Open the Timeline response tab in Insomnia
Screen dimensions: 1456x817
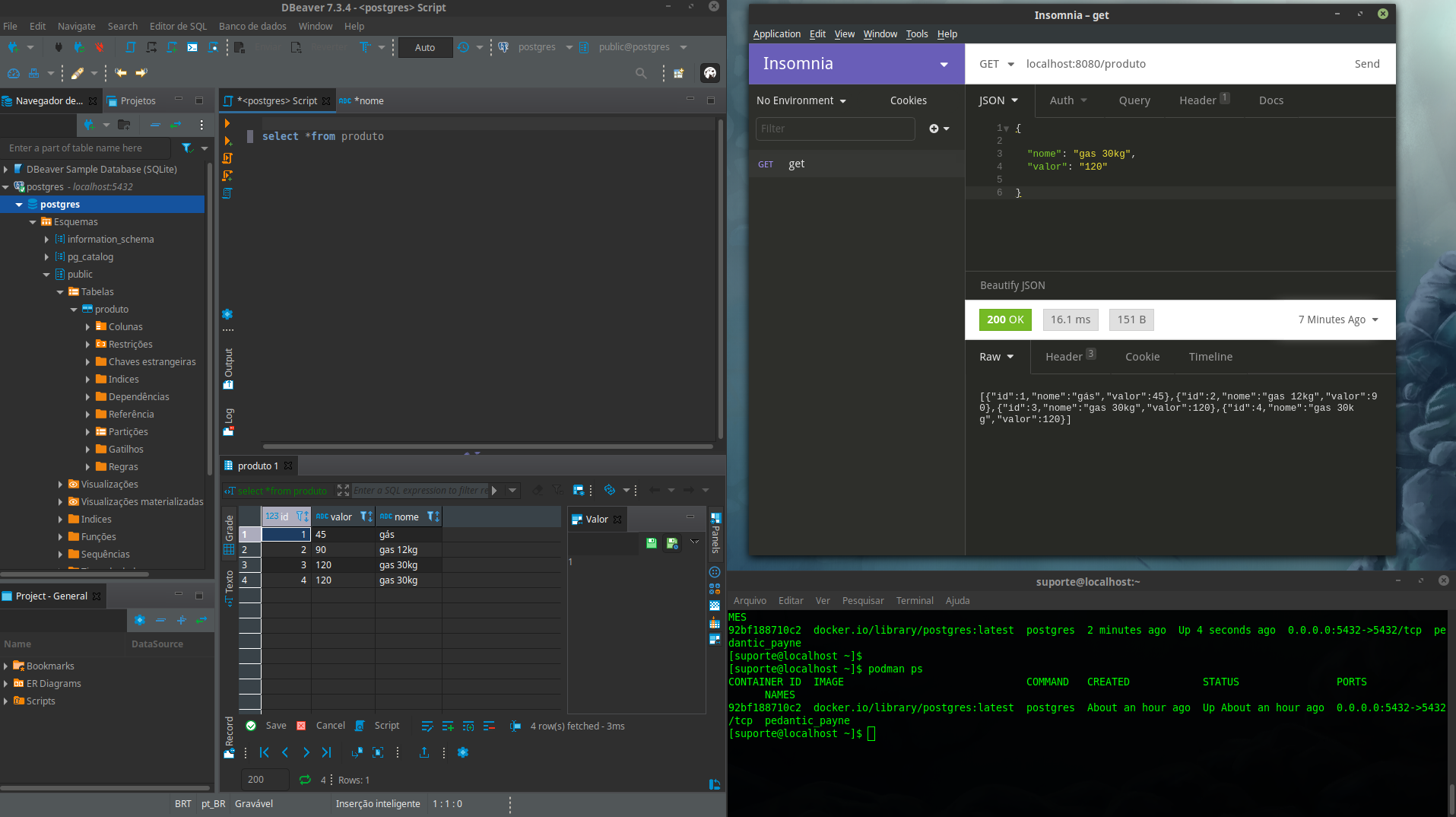[x=1210, y=357]
